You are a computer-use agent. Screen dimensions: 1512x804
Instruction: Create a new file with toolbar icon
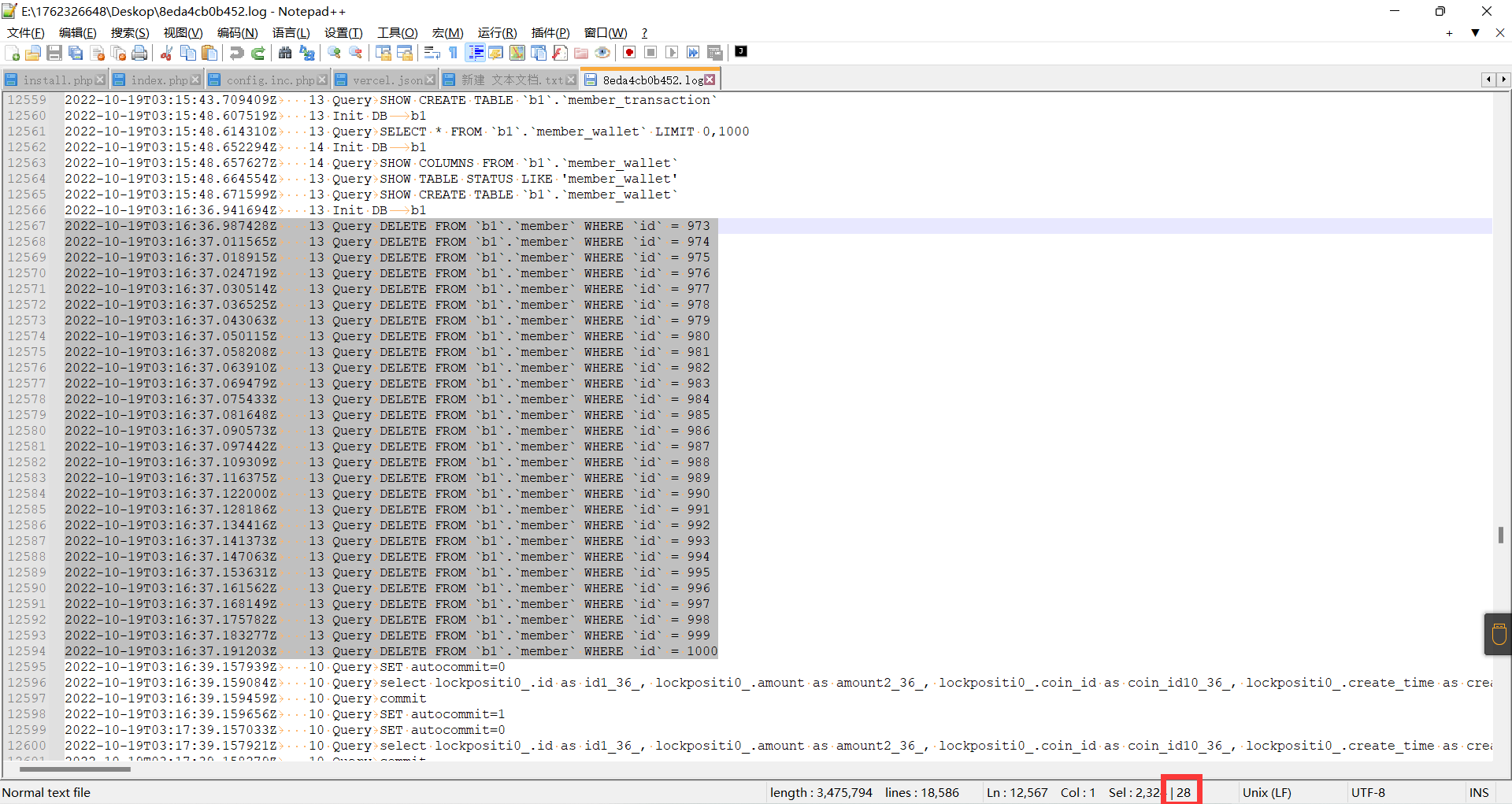click(x=13, y=53)
